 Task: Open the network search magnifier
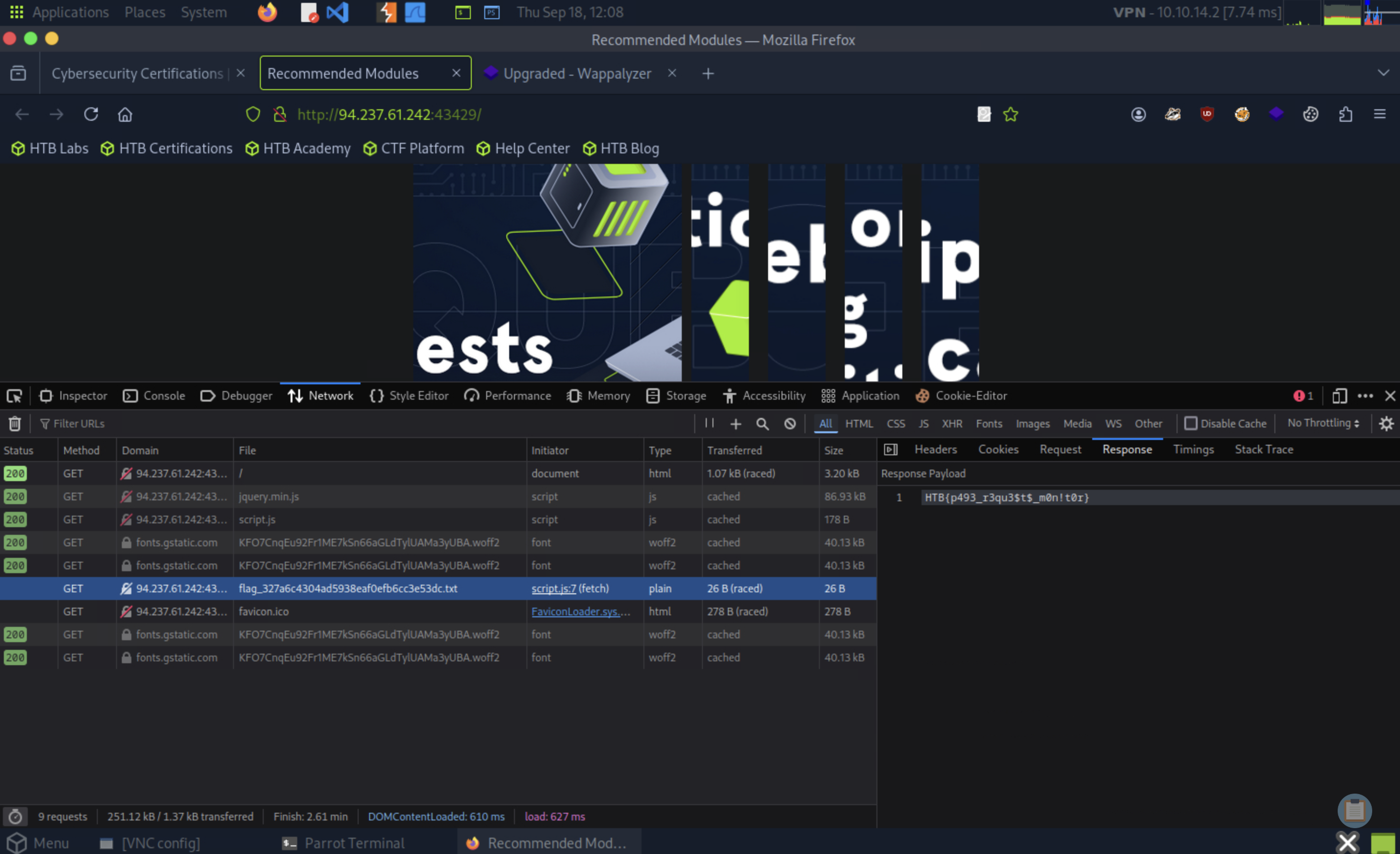[x=762, y=424]
